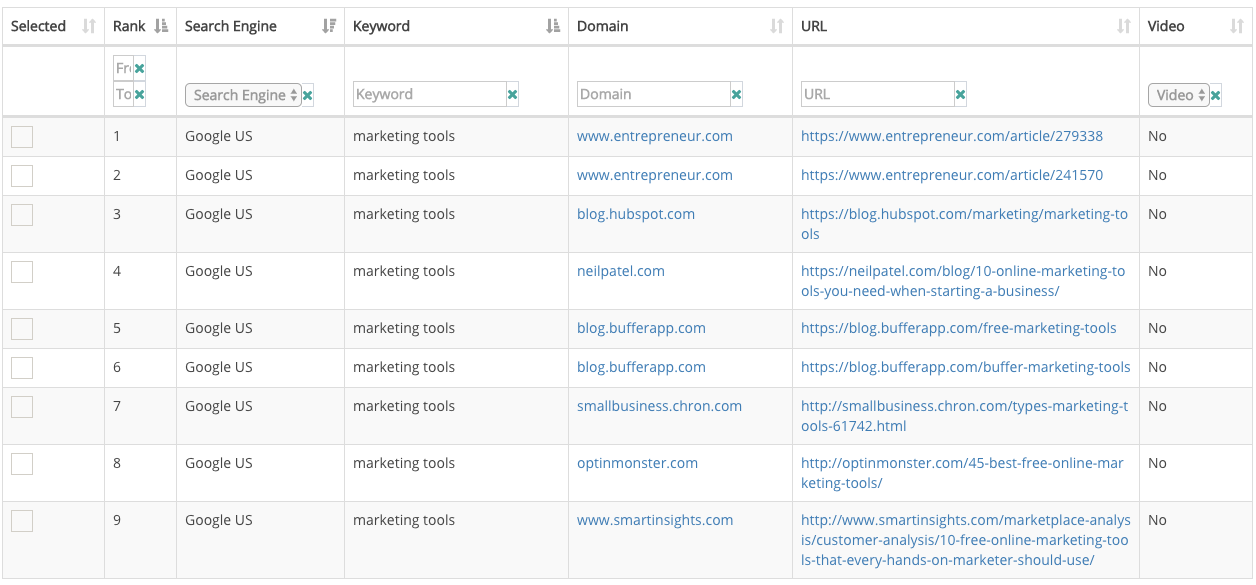1256x585 pixels.
Task: Sort the table by Rank column
Action: tap(162, 27)
